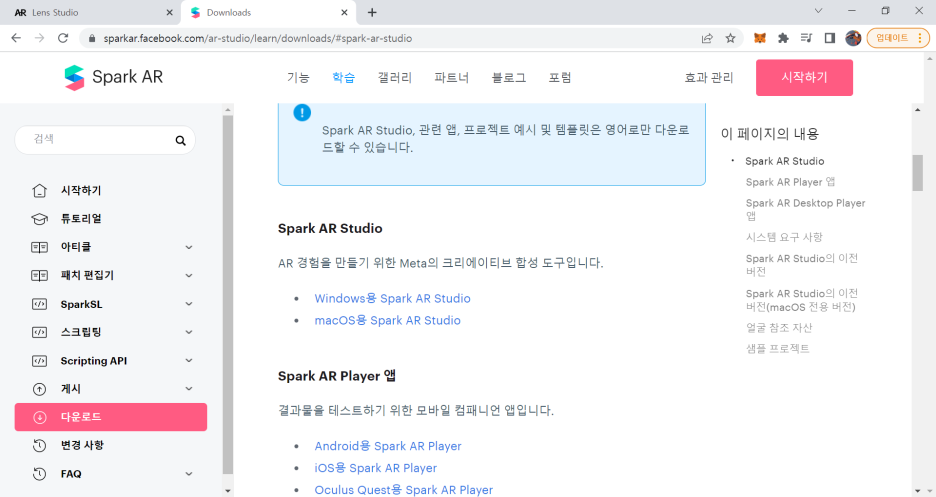The image size is (936, 497).
Task: Open the 갤러리 nav menu
Action: click(395, 78)
